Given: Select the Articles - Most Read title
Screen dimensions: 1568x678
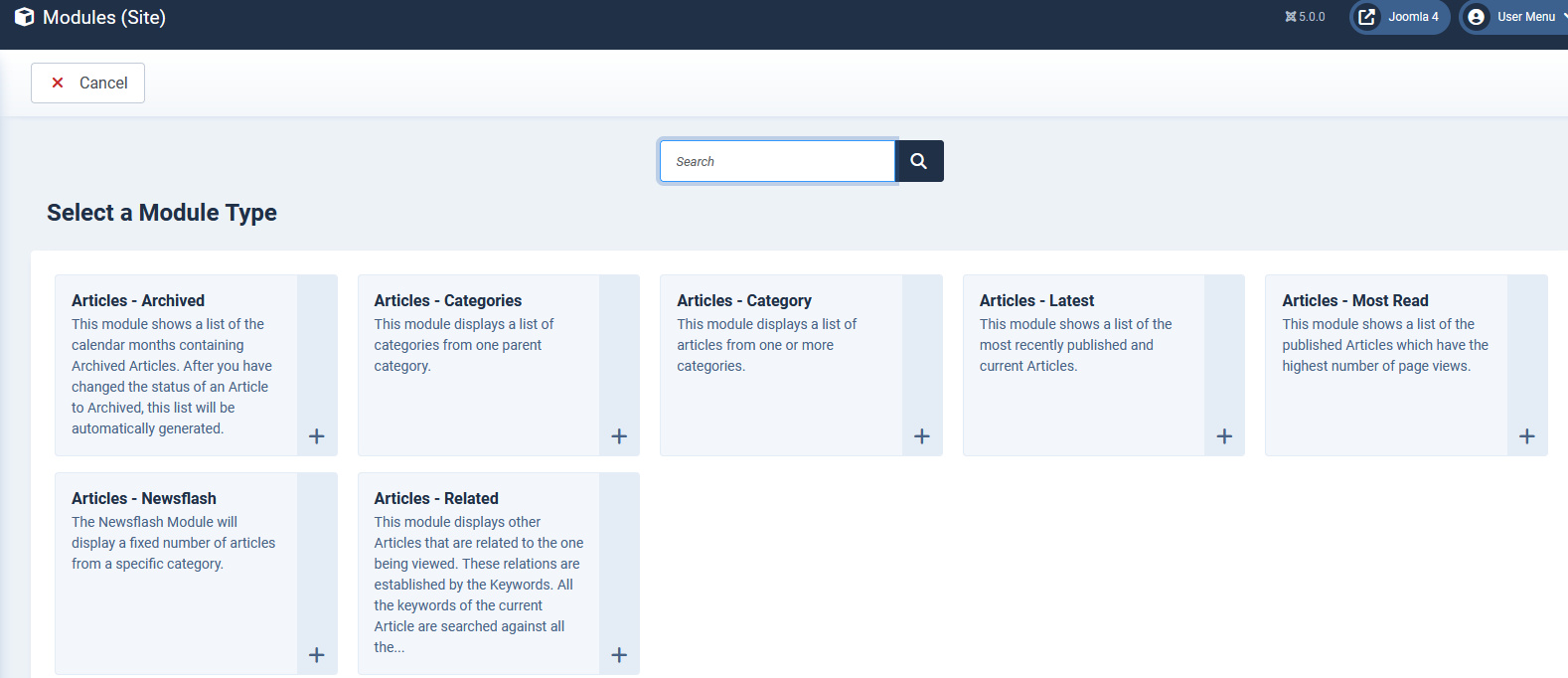Looking at the screenshot, I should pyautogui.click(x=1354, y=300).
